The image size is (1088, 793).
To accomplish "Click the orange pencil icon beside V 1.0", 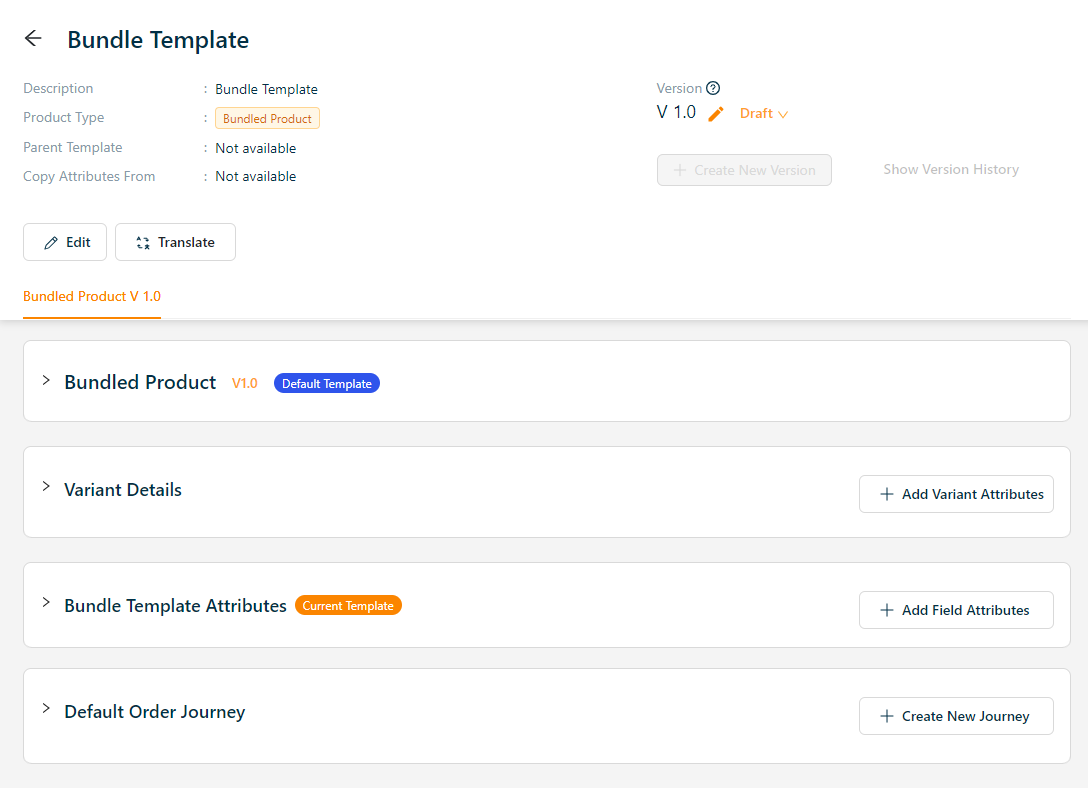I will pyautogui.click(x=715, y=114).
